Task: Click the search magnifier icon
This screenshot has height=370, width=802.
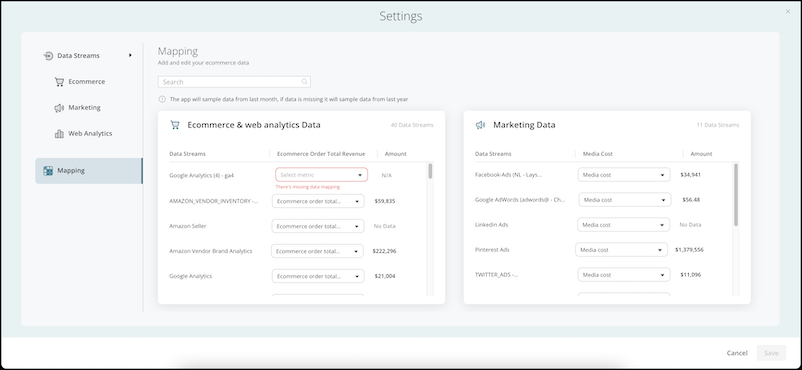Action: click(304, 82)
